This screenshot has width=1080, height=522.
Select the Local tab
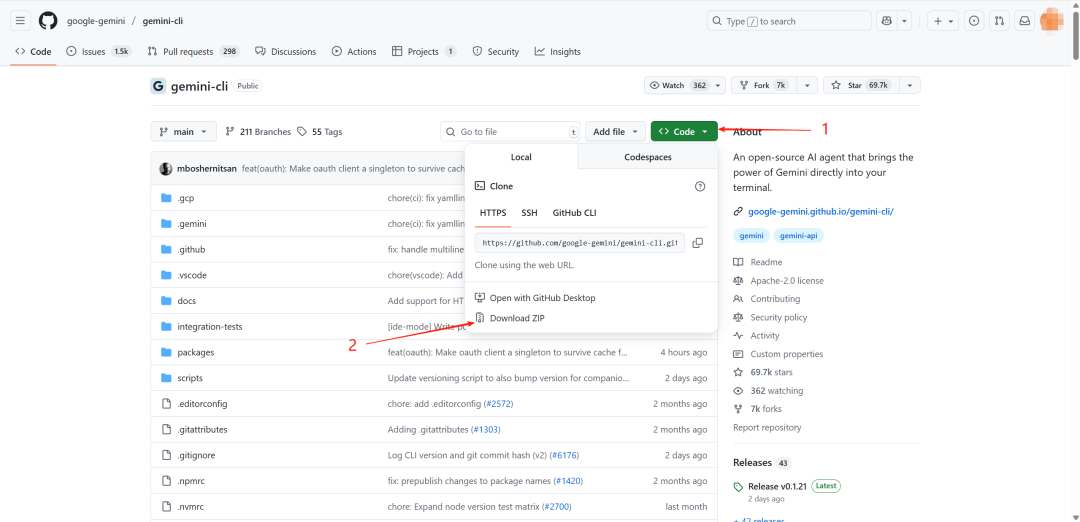click(521, 157)
